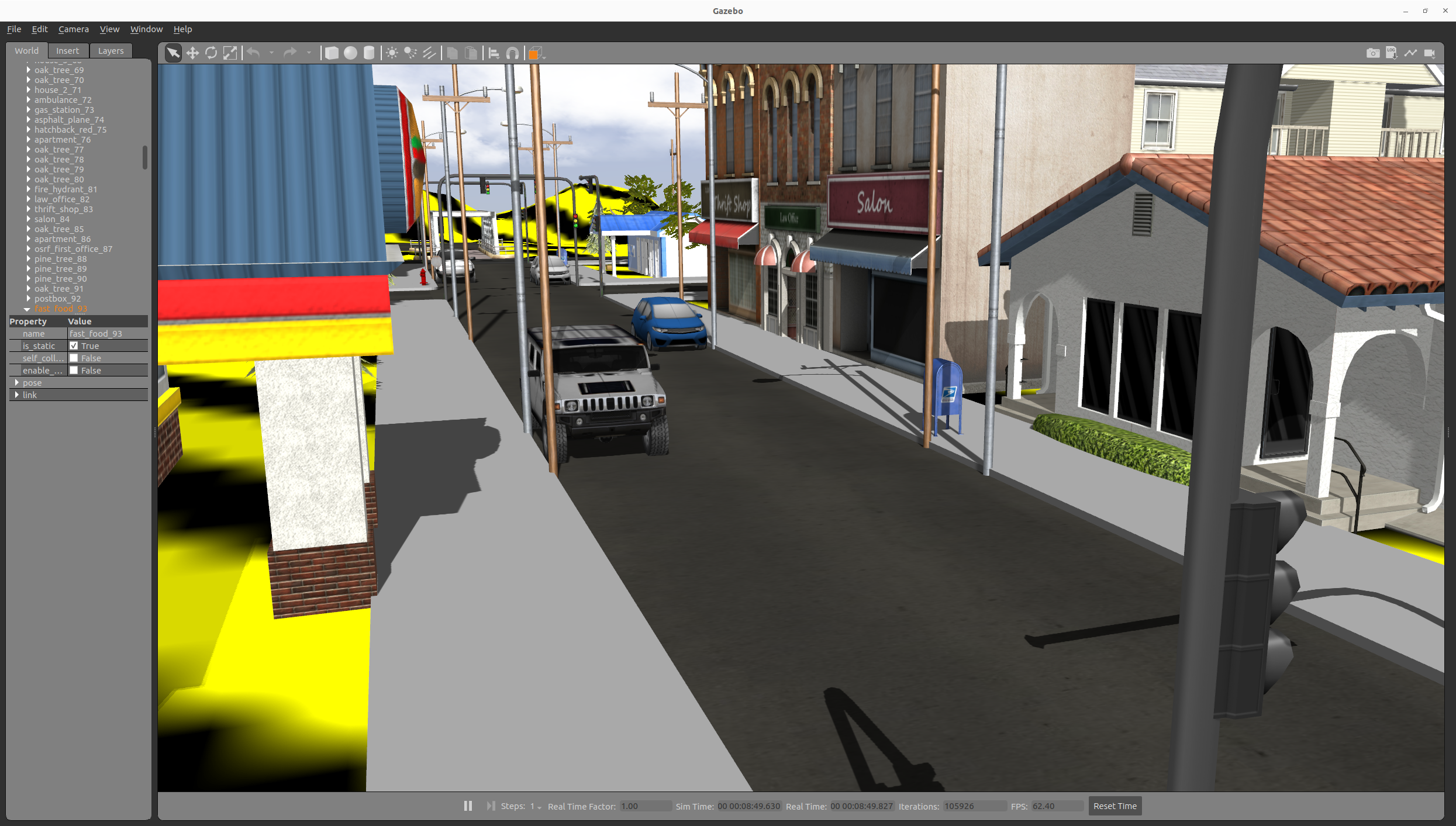The height and width of the screenshot is (826, 1456).
Task: Enable the snap magnet tool
Action: [x=512, y=53]
